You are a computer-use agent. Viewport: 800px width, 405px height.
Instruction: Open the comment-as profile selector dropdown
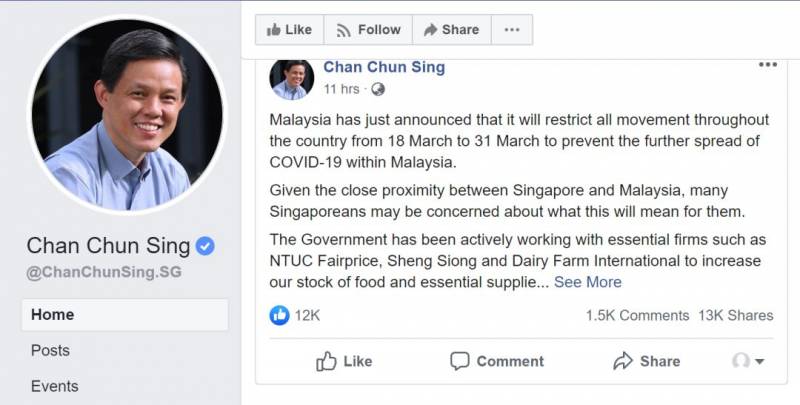click(748, 361)
